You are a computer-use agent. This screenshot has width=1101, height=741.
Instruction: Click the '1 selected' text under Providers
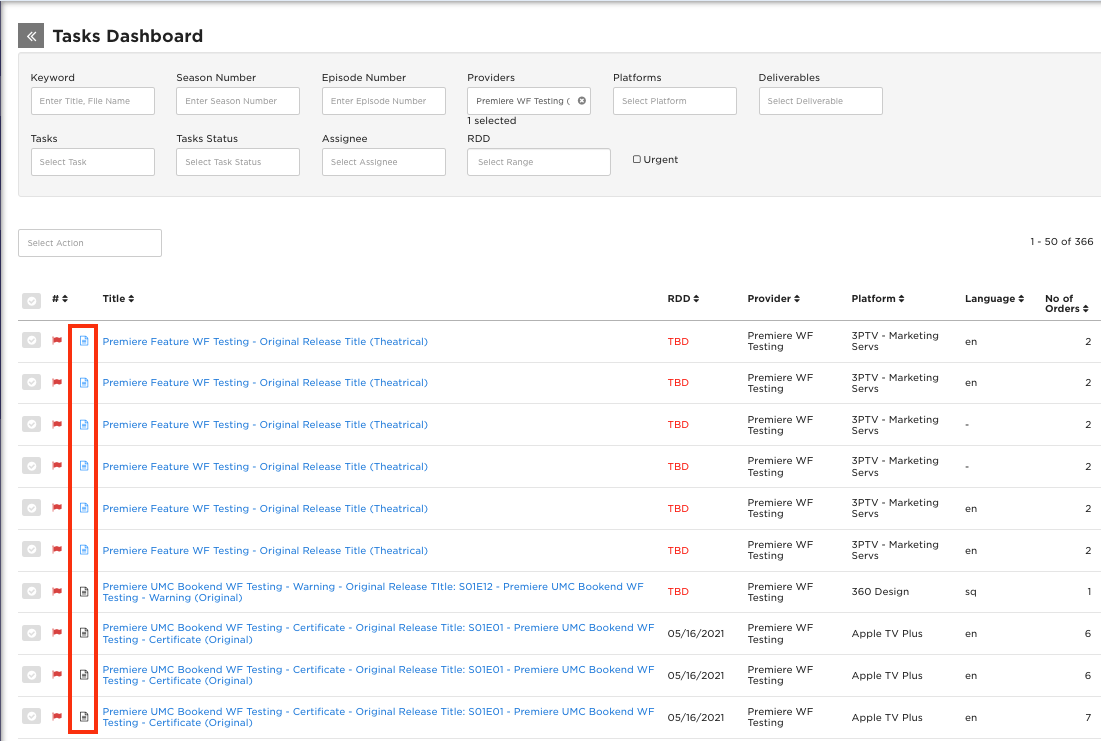click(x=492, y=120)
